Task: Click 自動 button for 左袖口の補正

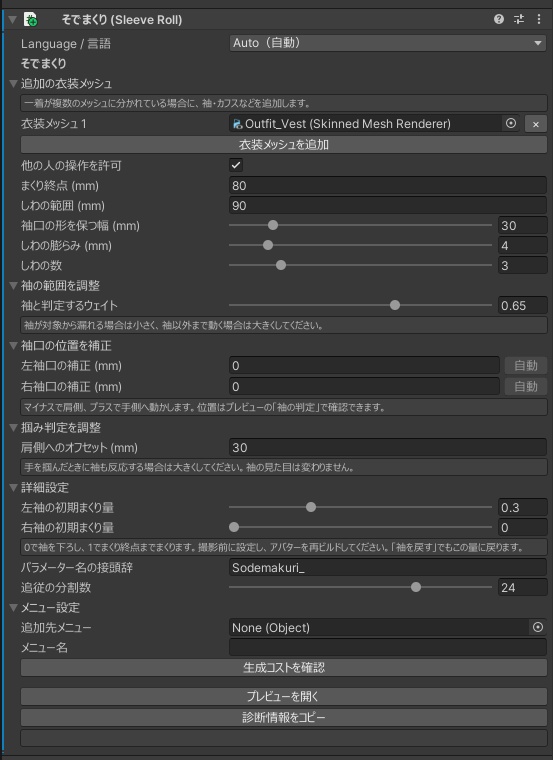Action: click(526, 365)
